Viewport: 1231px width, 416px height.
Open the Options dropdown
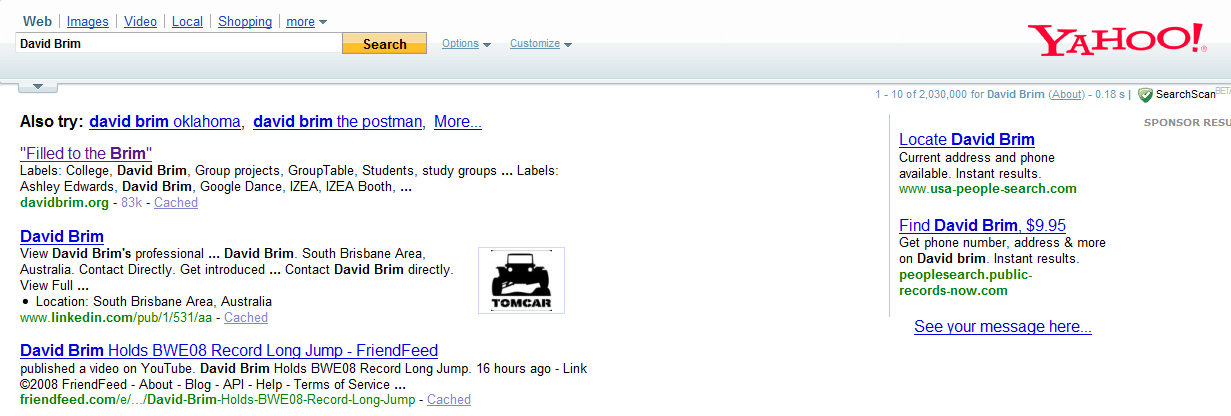[466, 44]
